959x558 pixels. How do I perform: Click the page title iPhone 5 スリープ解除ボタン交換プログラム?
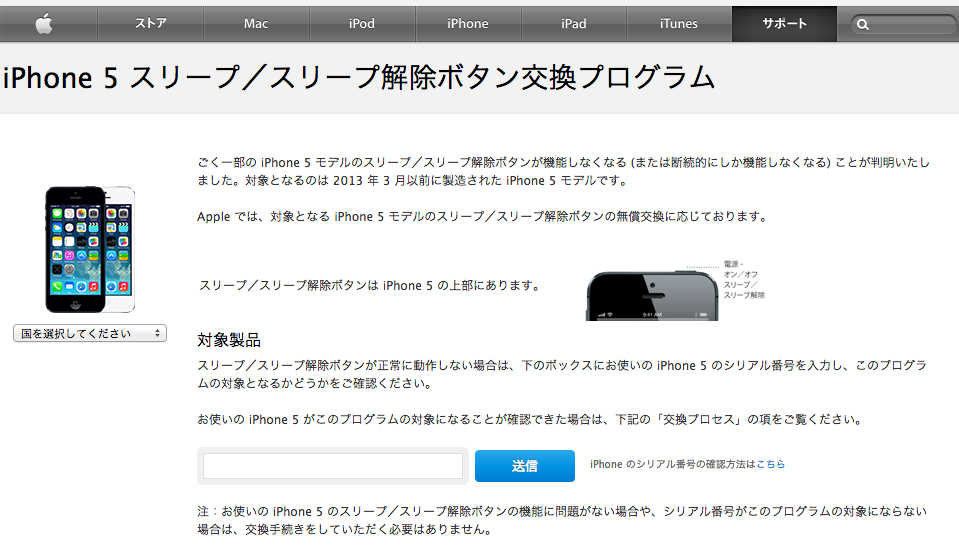[x=358, y=78]
